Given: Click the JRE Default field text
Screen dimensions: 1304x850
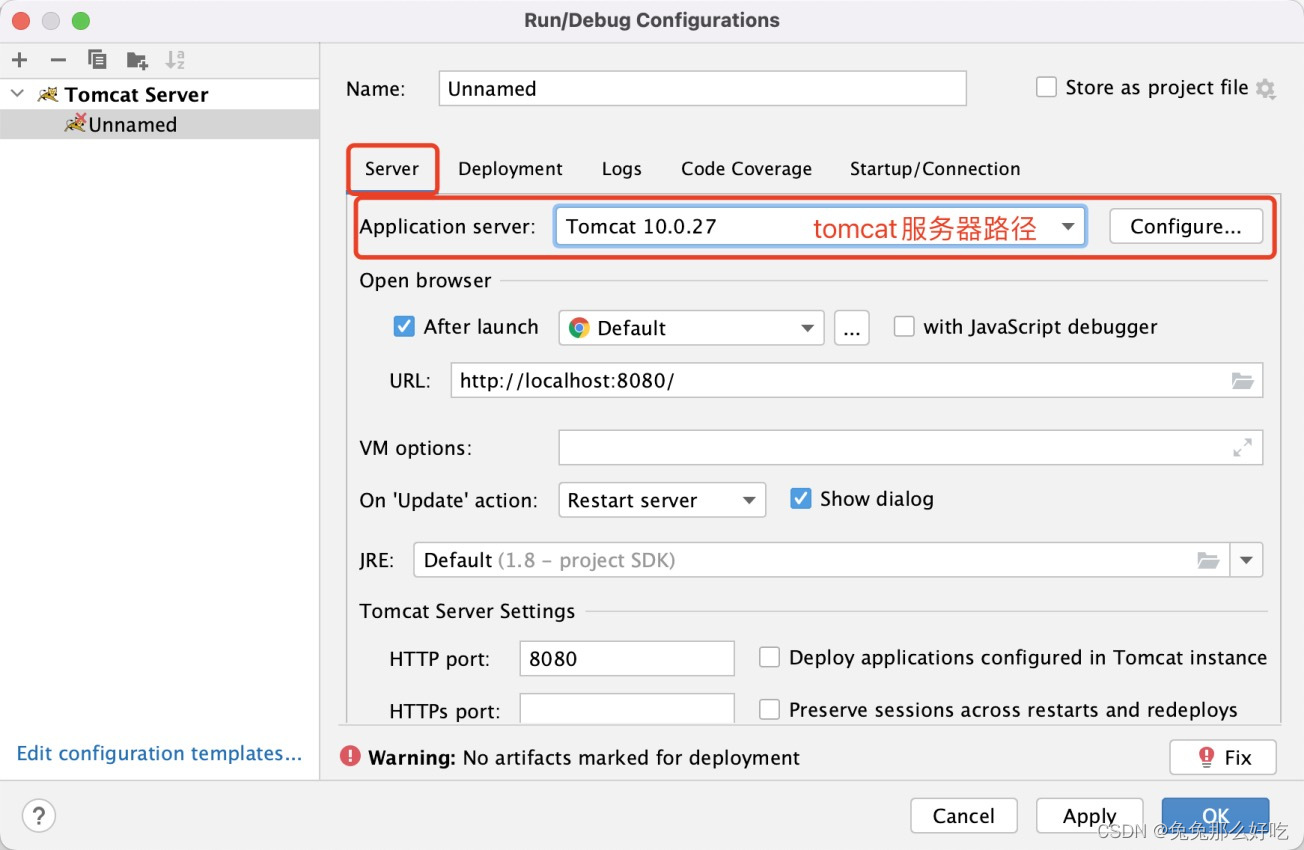Looking at the screenshot, I should point(549,560).
